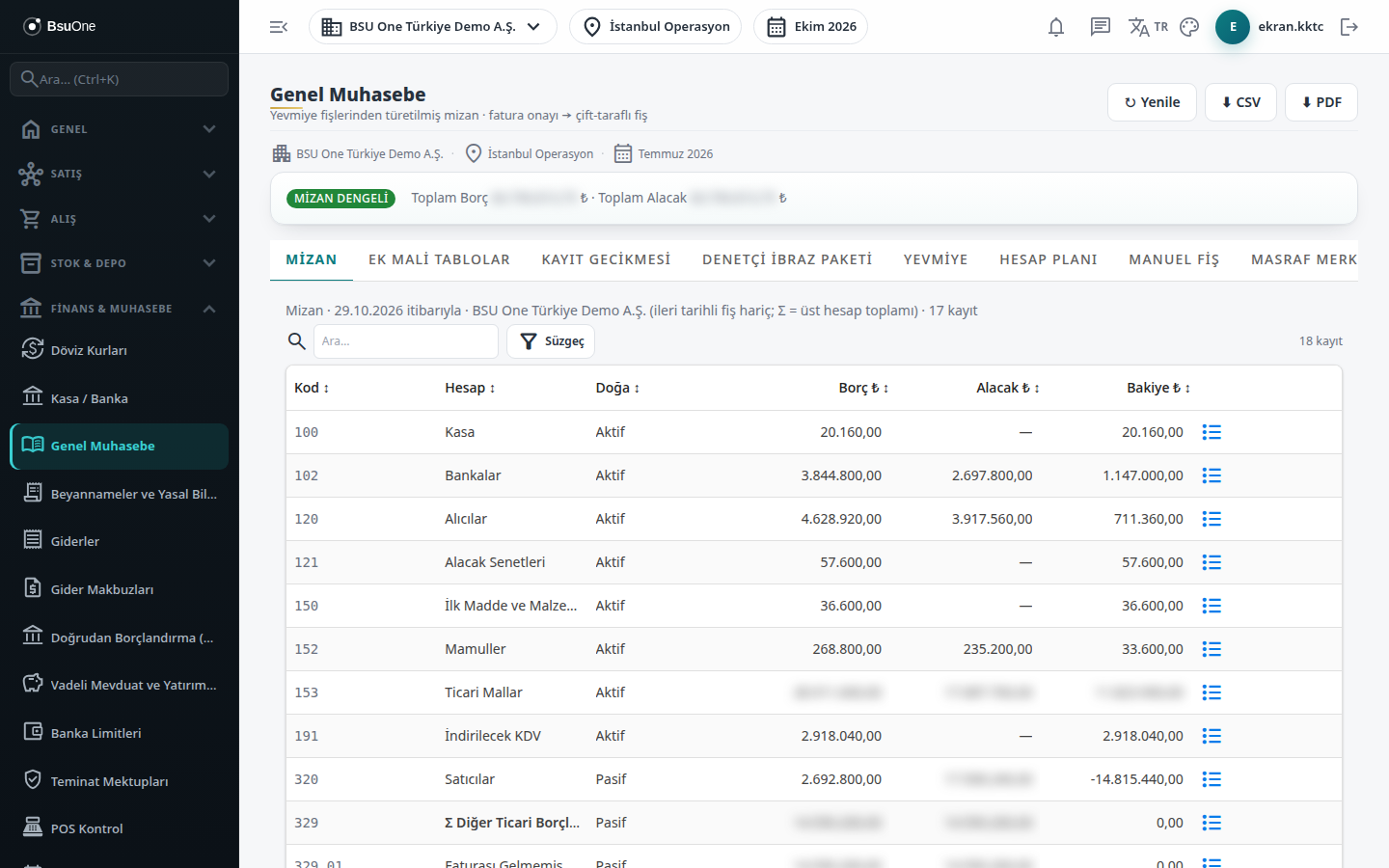
Task: Open ledger details for the Kasa row
Action: pos(1212,432)
